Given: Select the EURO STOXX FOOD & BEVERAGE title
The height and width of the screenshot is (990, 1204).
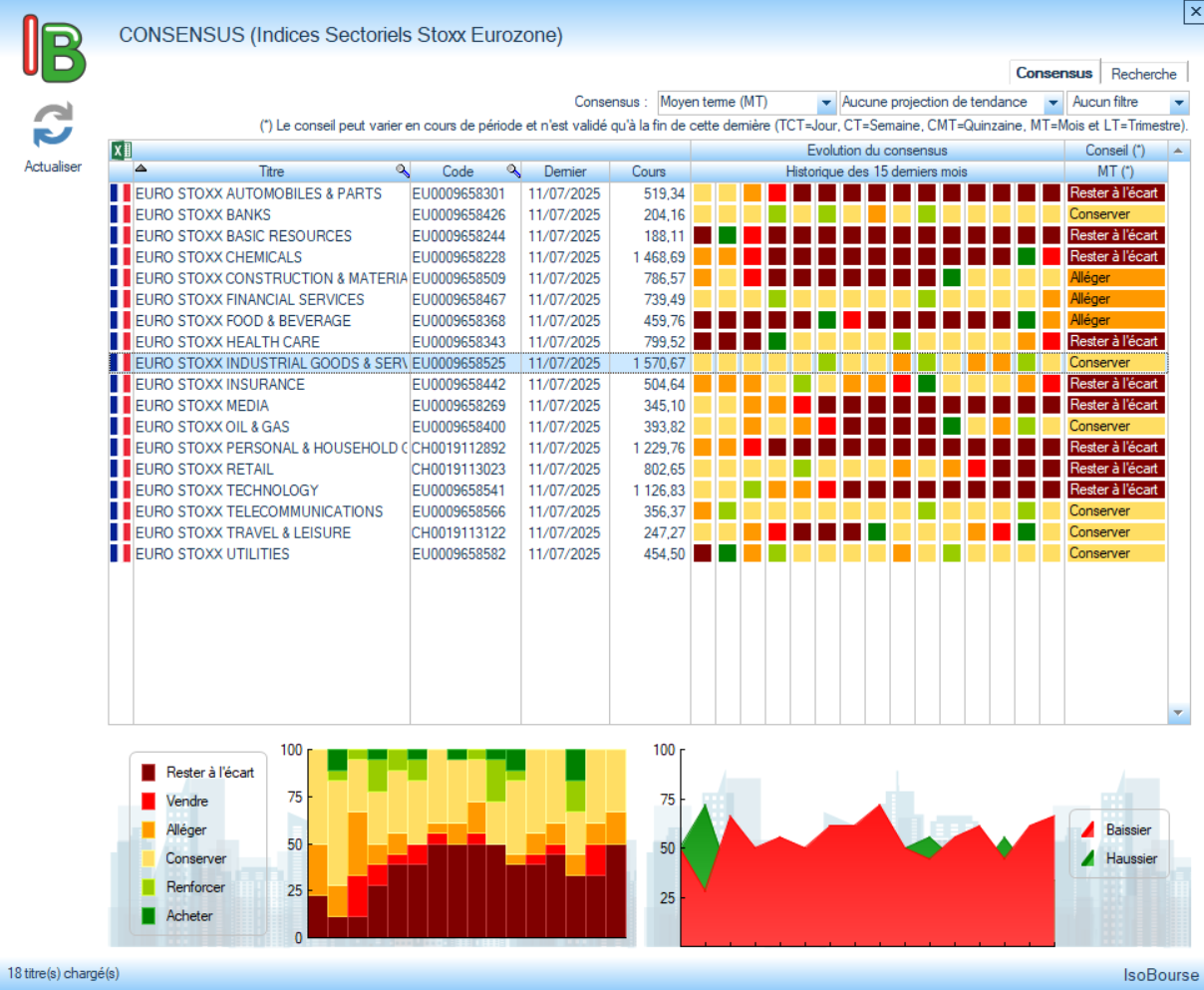Looking at the screenshot, I should coord(243,320).
